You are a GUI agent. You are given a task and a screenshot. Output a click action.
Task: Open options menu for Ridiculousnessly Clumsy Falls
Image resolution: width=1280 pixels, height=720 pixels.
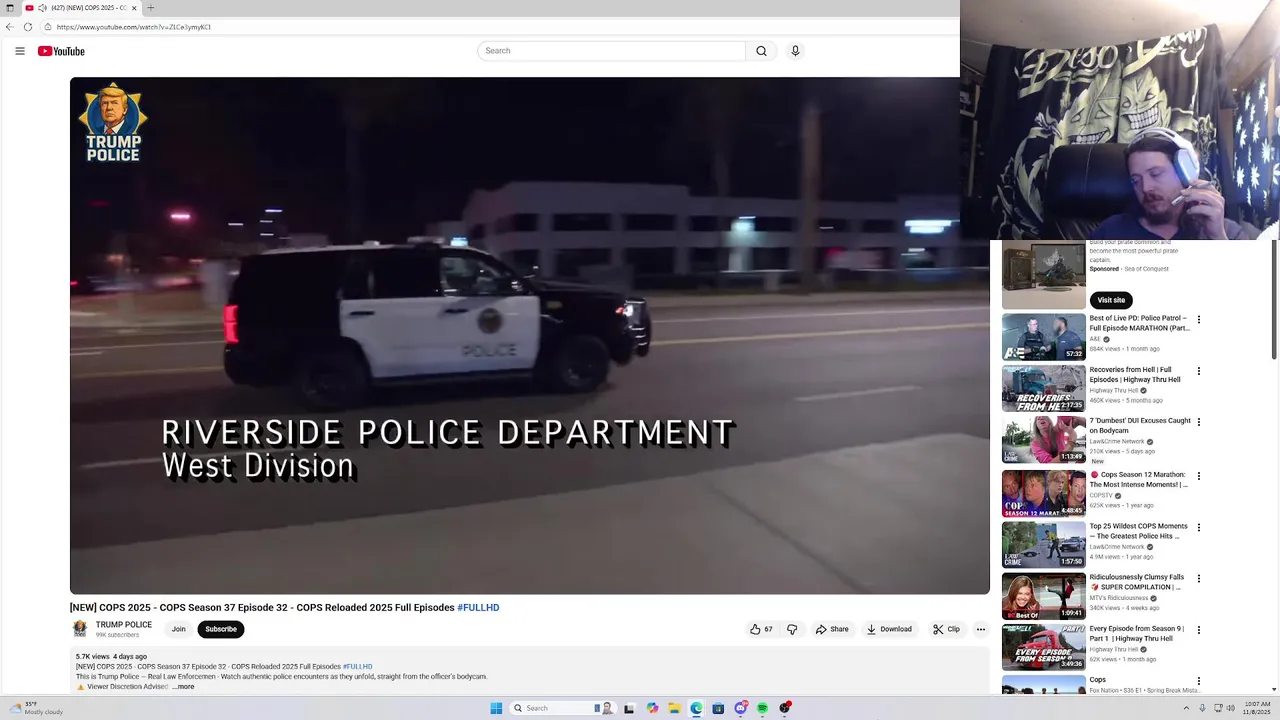click(x=1199, y=578)
